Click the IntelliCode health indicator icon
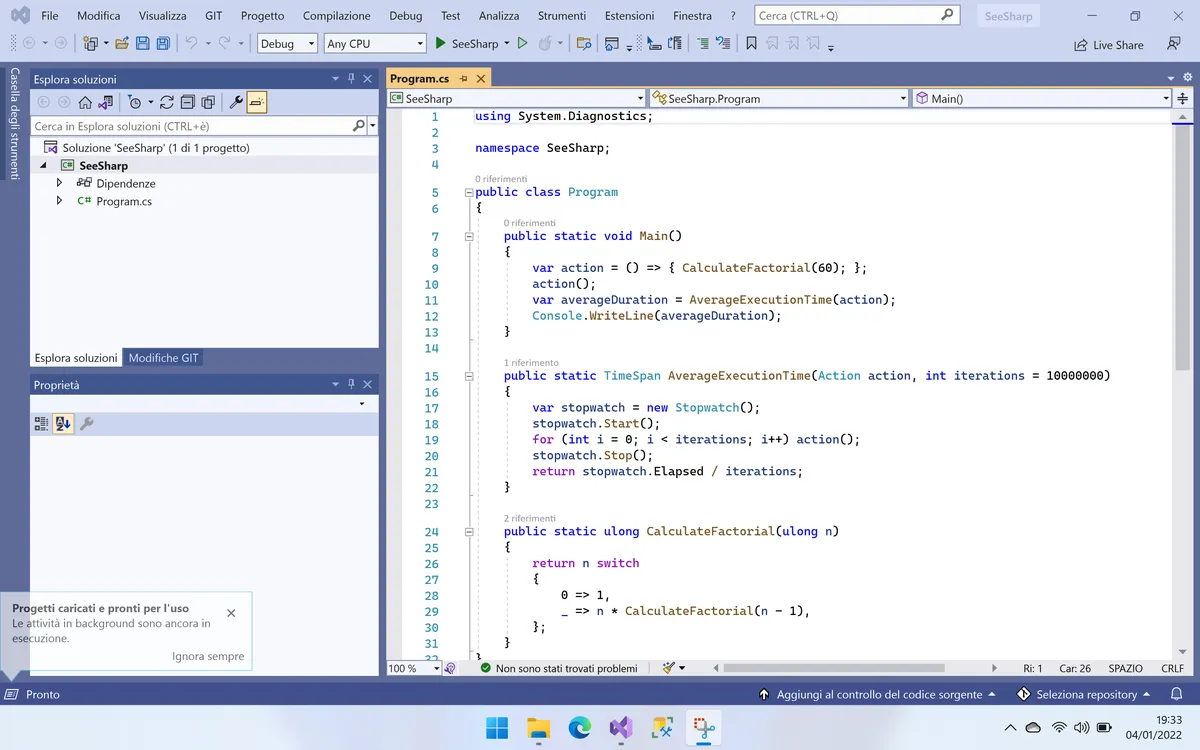The width and height of the screenshot is (1200, 750). click(x=450, y=668)
